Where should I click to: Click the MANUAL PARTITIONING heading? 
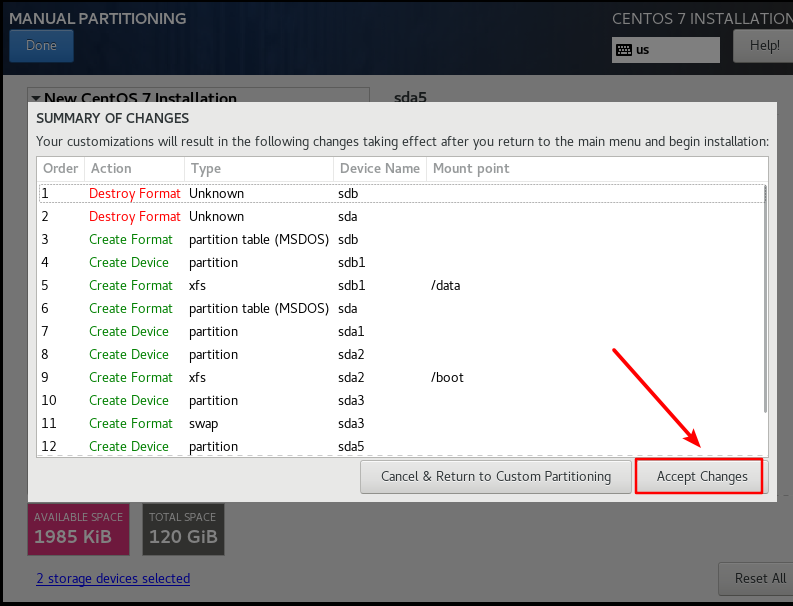[98, 19]
